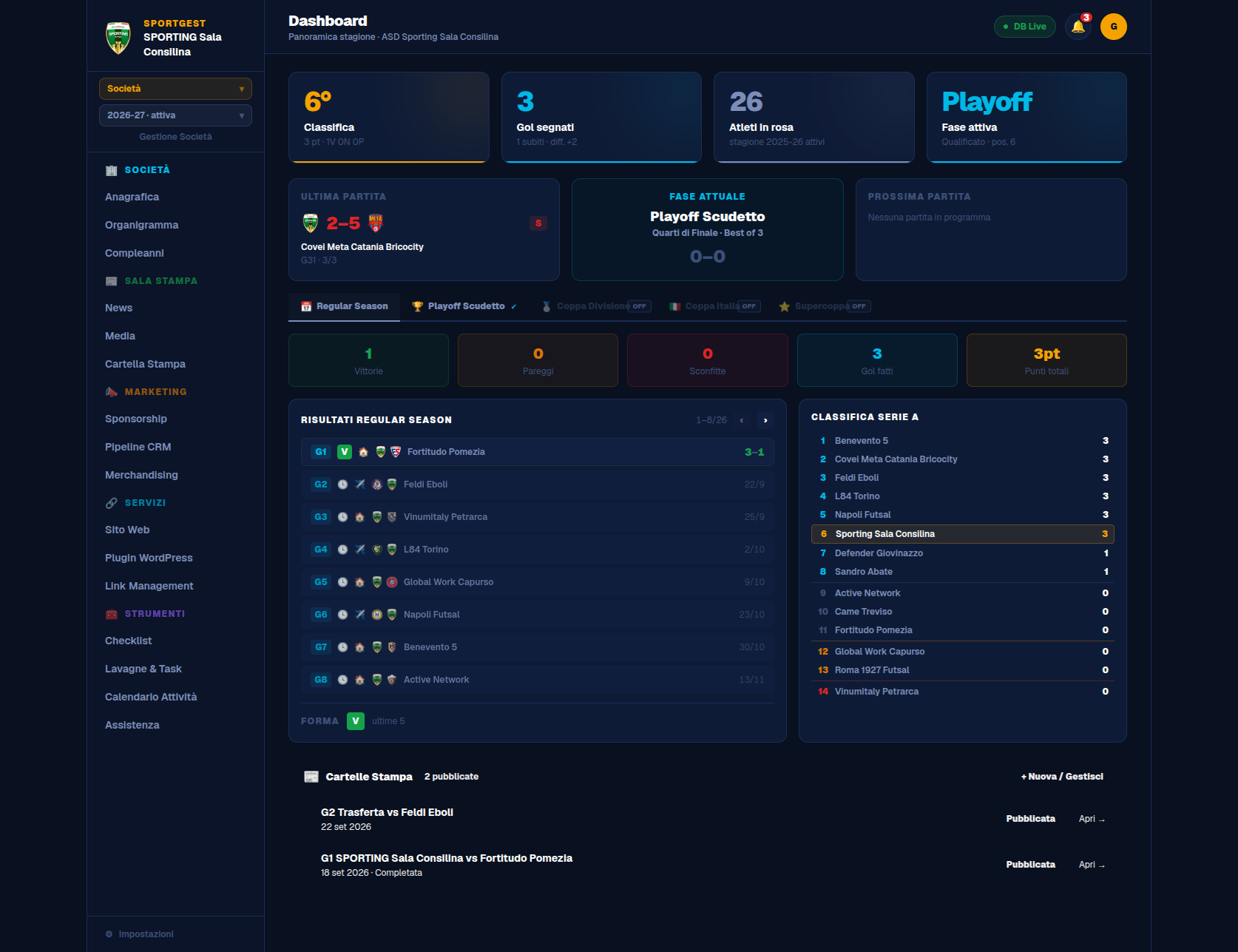Open Anagrafica in the sidebar
Image resolution: width=1238 pixels, height=952 pixels.
132,197
